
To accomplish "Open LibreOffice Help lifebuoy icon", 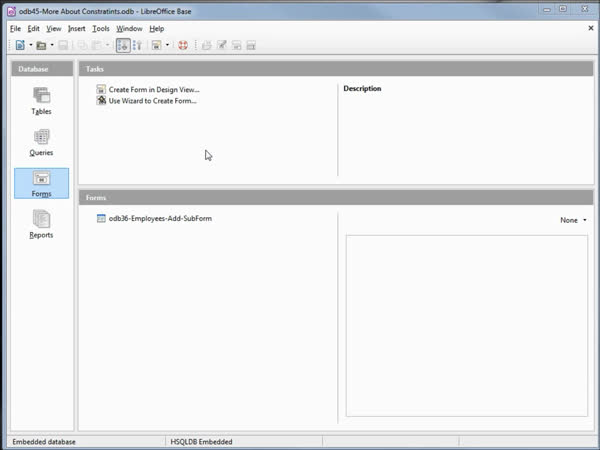I will [x=183, y=45].
